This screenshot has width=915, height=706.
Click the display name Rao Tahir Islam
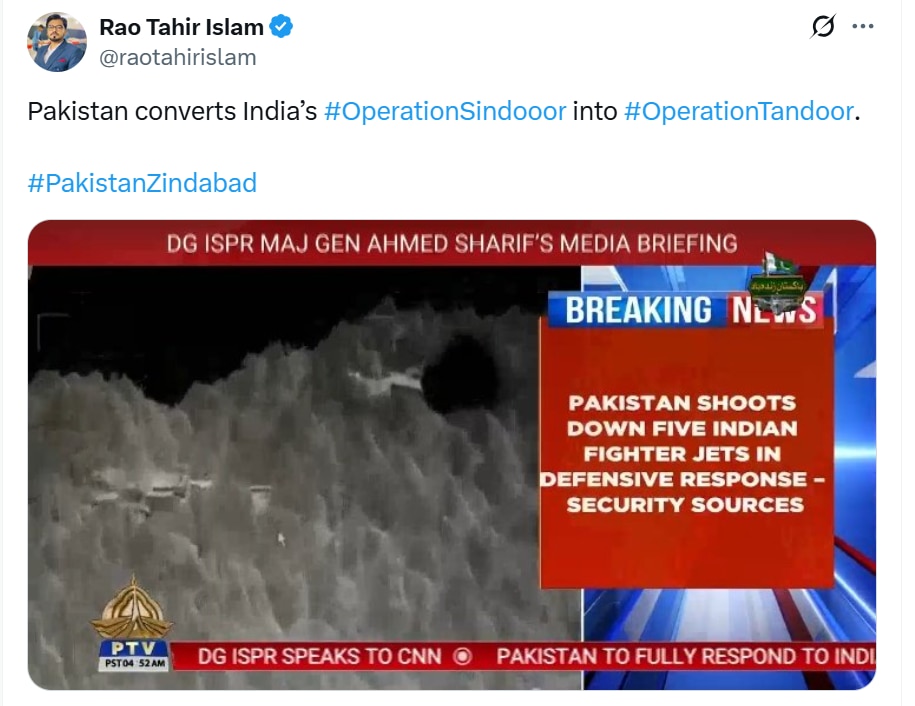pyautogui.click(x=181, y=27)
